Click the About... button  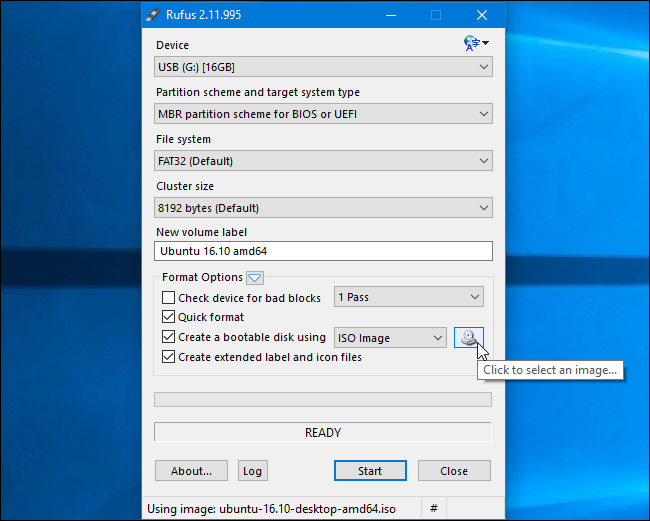[x=191, y=471]
